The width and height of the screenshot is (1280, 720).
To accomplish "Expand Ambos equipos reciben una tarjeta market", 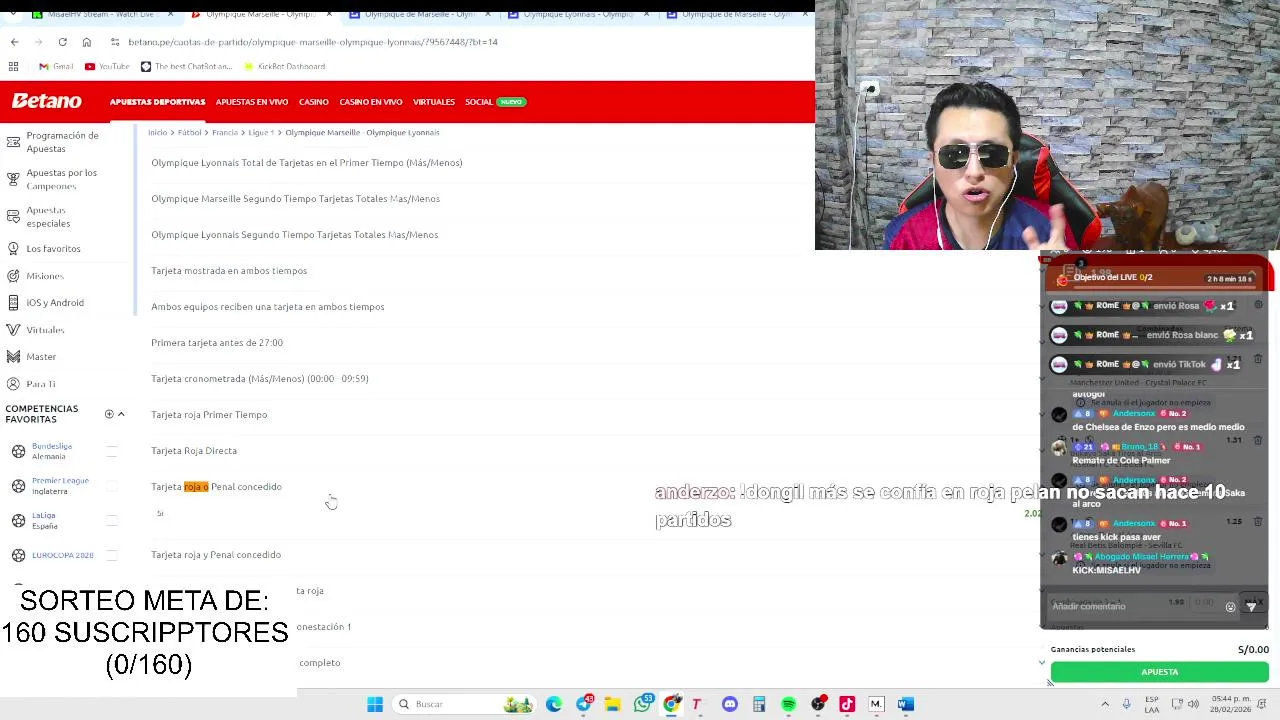I will [x=267, y=307].
